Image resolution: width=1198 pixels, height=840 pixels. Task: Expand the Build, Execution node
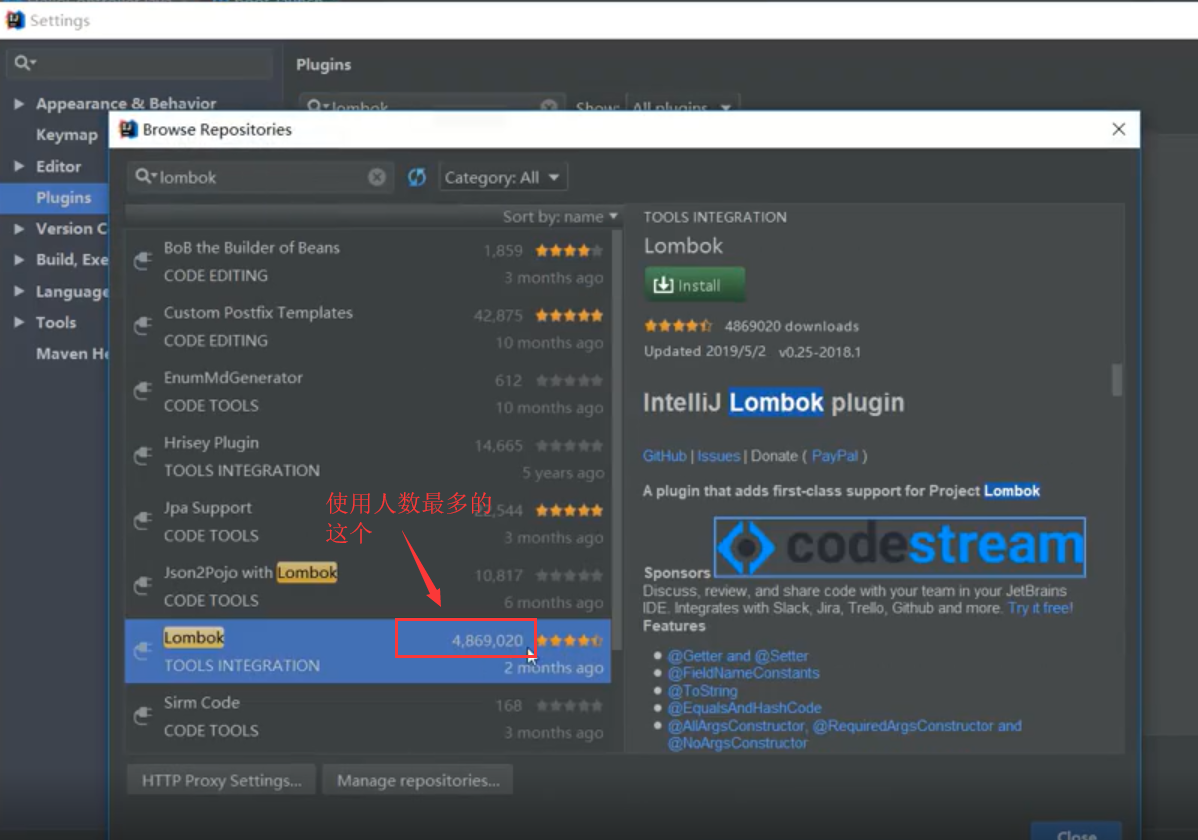tap(19, 260)
